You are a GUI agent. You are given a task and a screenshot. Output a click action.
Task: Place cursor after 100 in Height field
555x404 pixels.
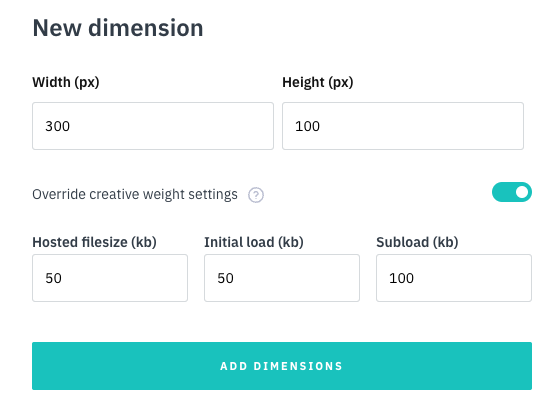click(321, 126)
